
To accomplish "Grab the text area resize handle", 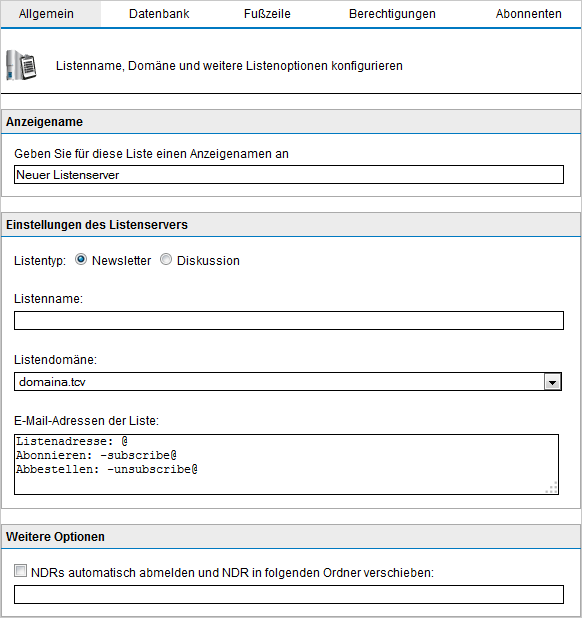I will click(x=552, y=488).
